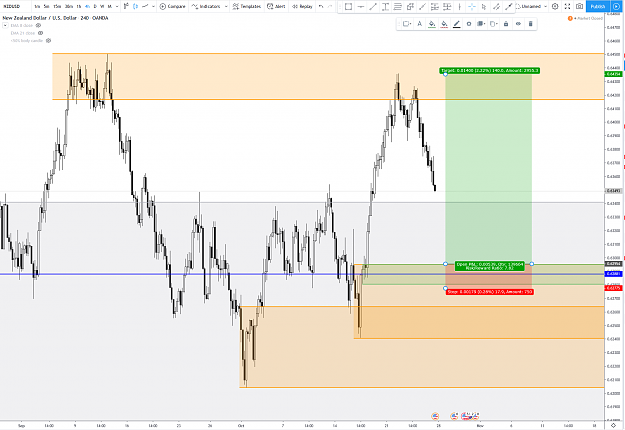Image resolution: width=625 pixels, height=430 pixels.
Task: Open text settings (A) for the position
Action: point(419,24)
